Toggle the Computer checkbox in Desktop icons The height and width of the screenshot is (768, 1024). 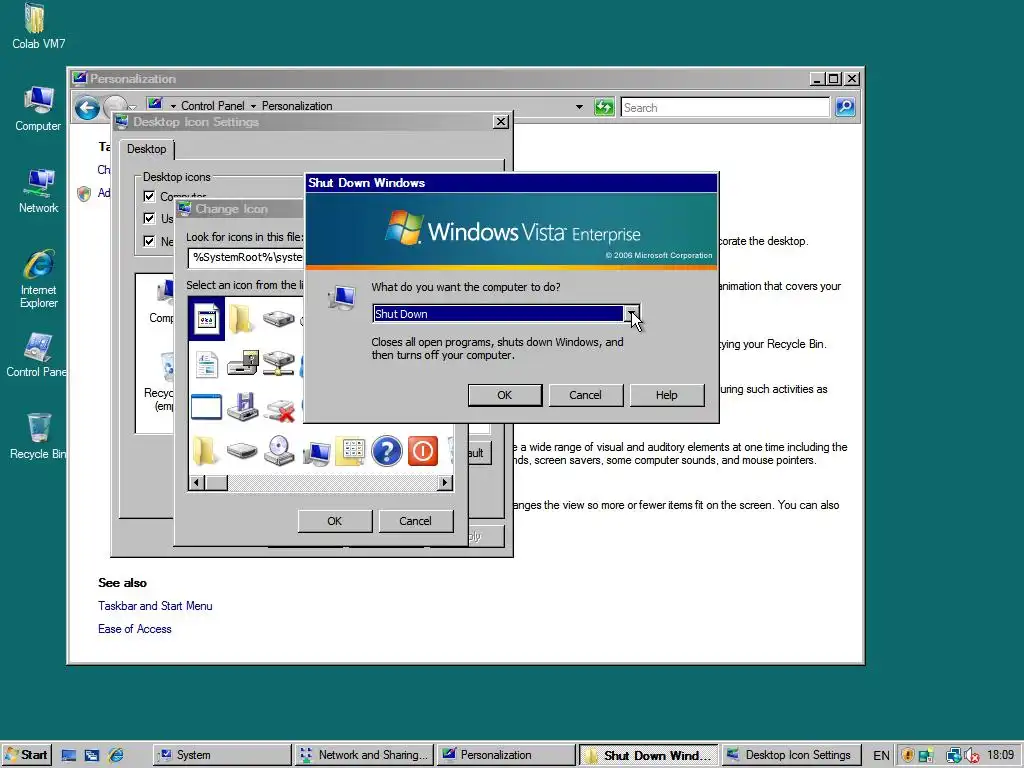(x=149, y=197)
